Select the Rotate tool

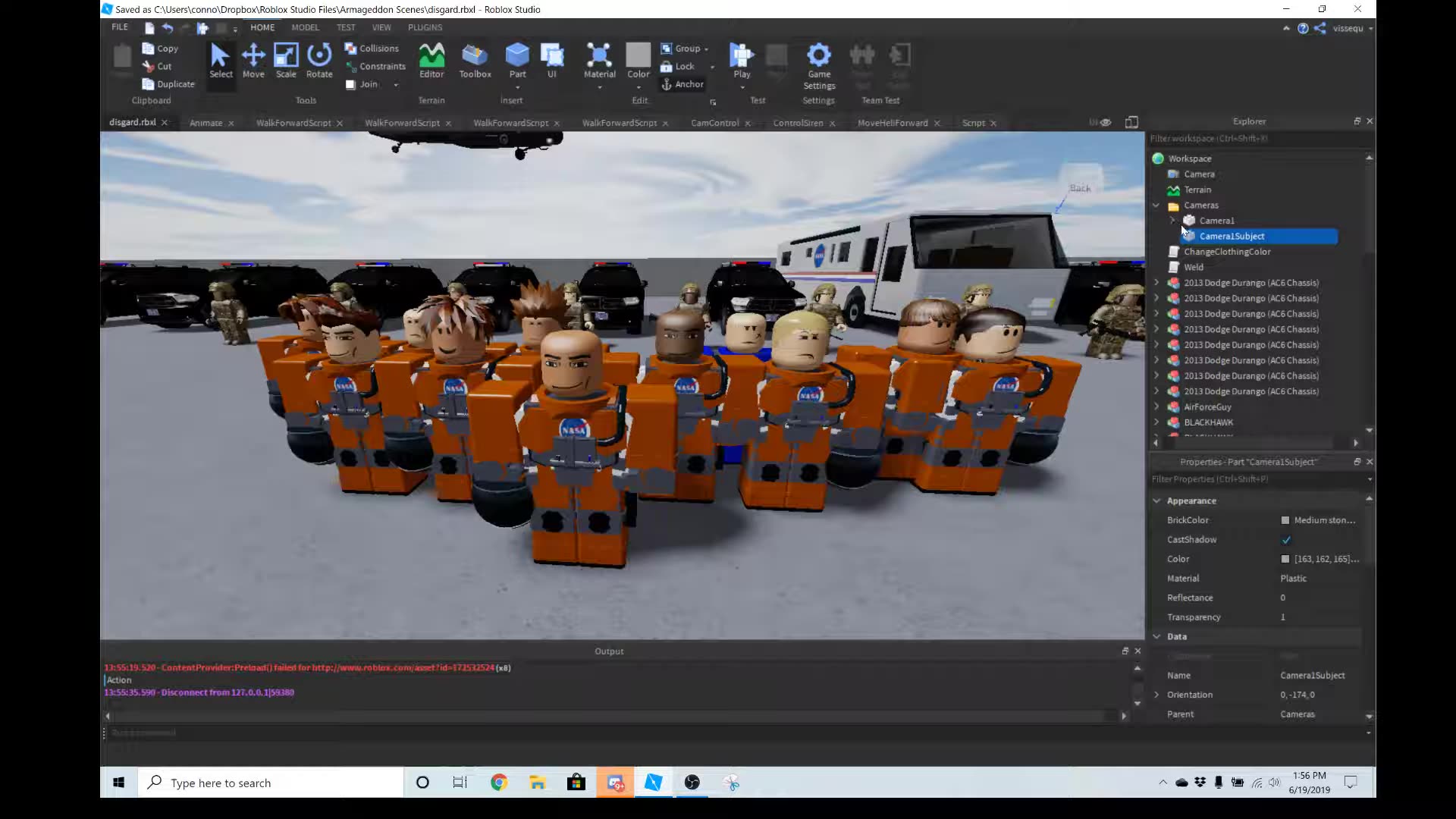point(318,61)
